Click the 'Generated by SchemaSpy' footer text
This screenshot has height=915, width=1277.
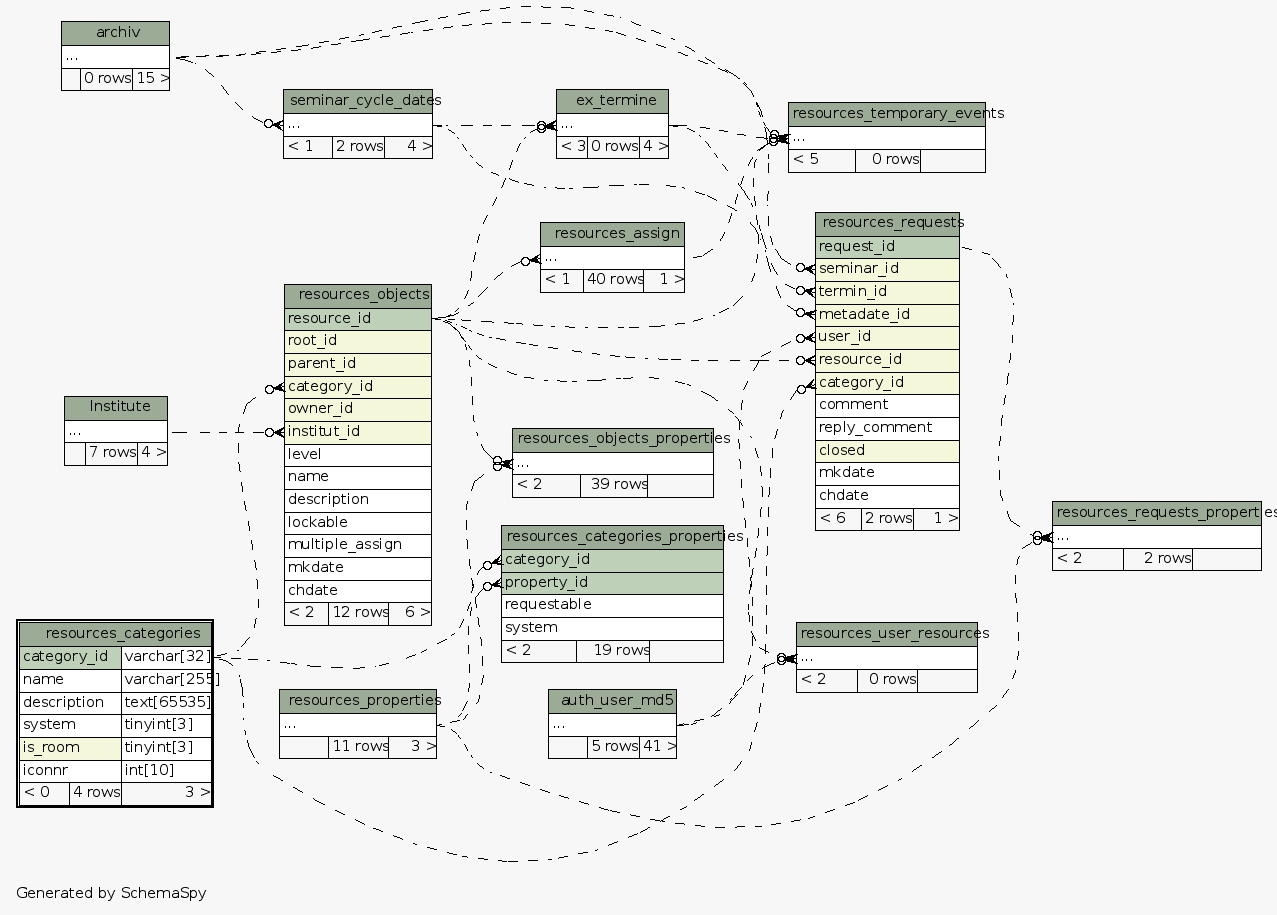click(x=111, y=893)
